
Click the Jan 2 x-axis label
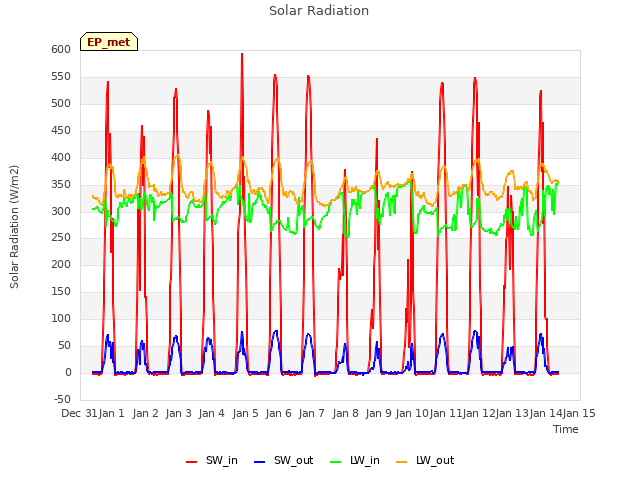pos(145,413)
